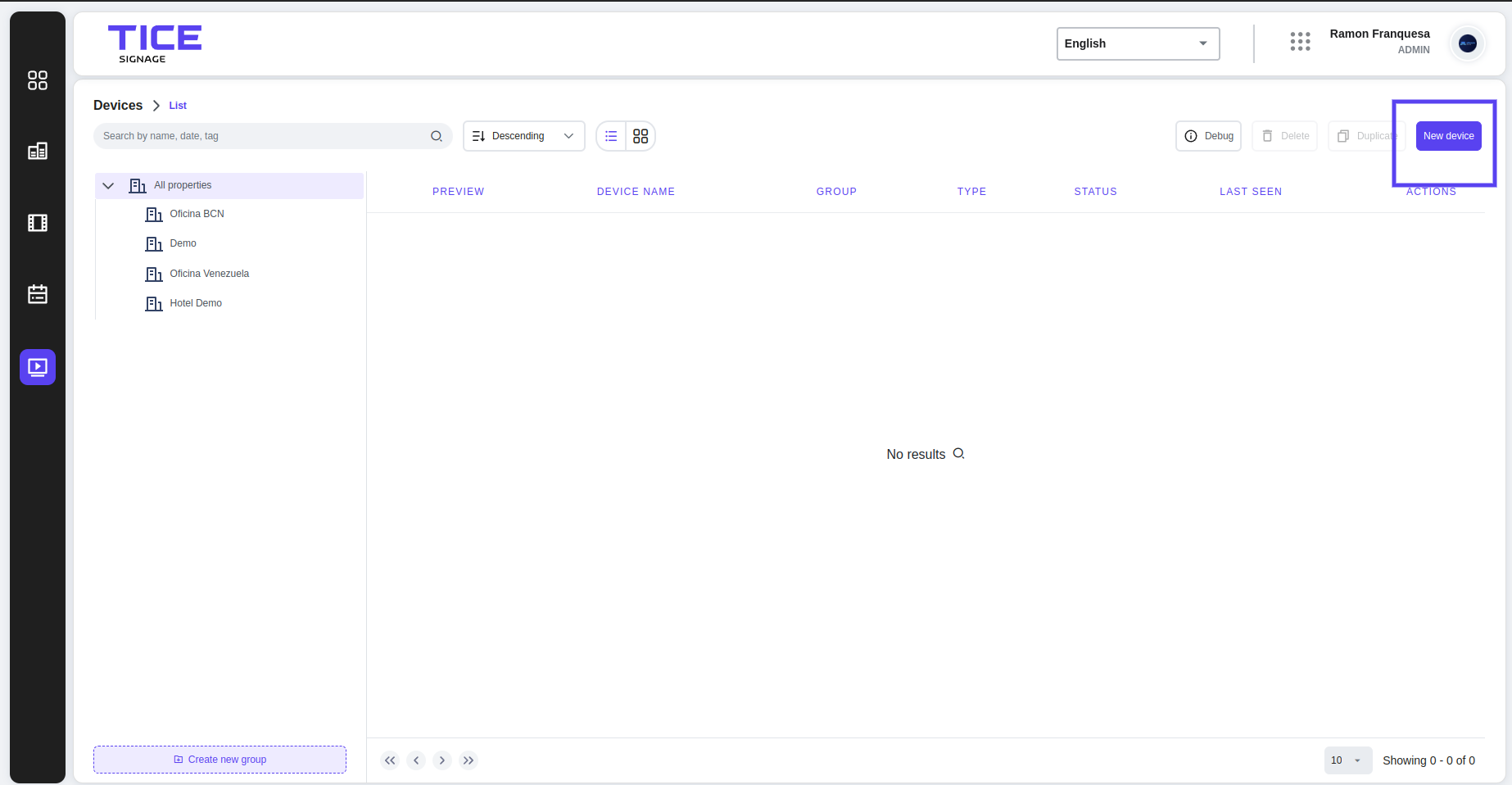Viewport: 1512px width, 785px height.
Task: Click the search magnifier icon
Action: coord(437,136)
